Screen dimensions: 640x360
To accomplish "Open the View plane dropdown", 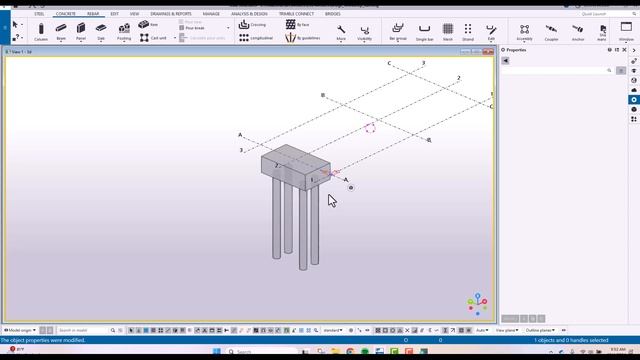I will pos(507,330).
